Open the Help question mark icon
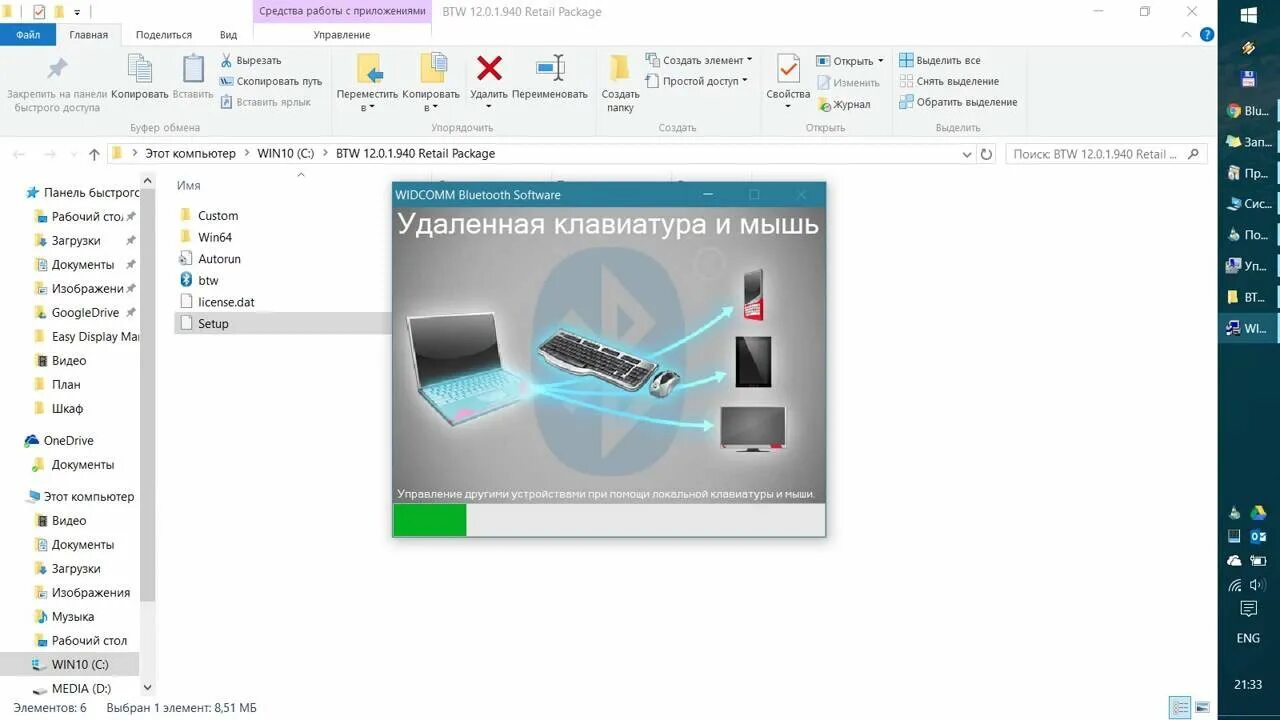This screenshot has width=1280, height=720. coord(1207,34)
